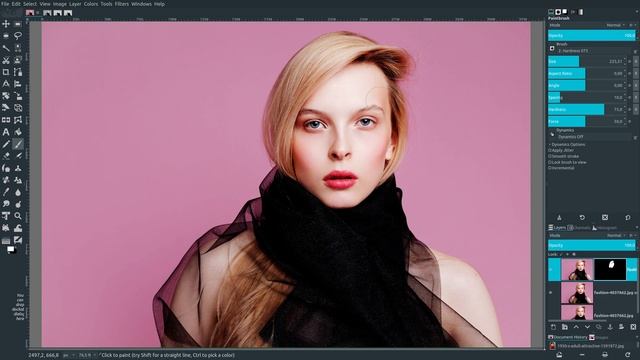Add a mask to the layer
The height and width of the screenshot is (360, 640).
[621, 327]
